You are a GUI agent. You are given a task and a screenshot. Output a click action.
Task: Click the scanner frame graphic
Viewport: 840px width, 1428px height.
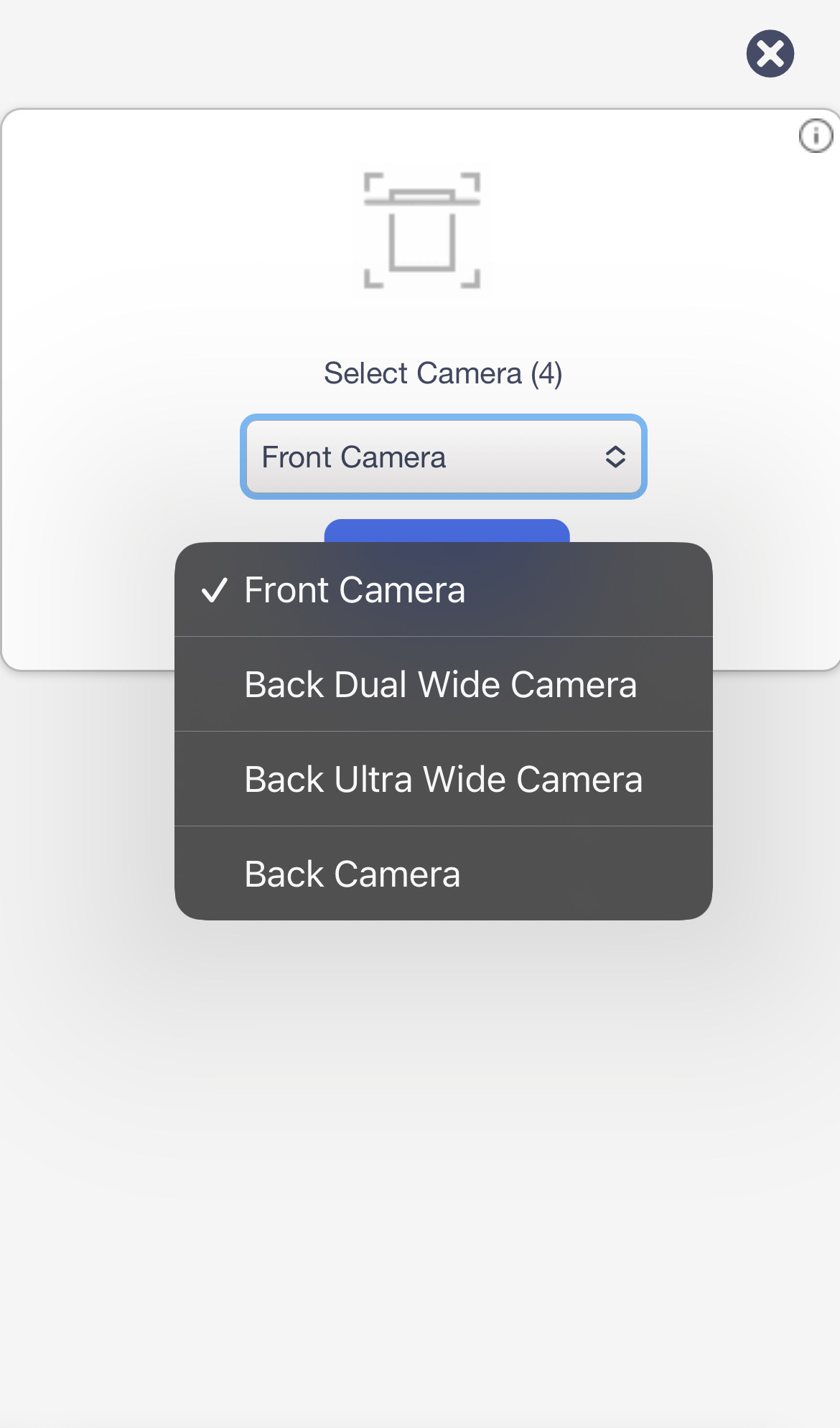tap(422, 230)
